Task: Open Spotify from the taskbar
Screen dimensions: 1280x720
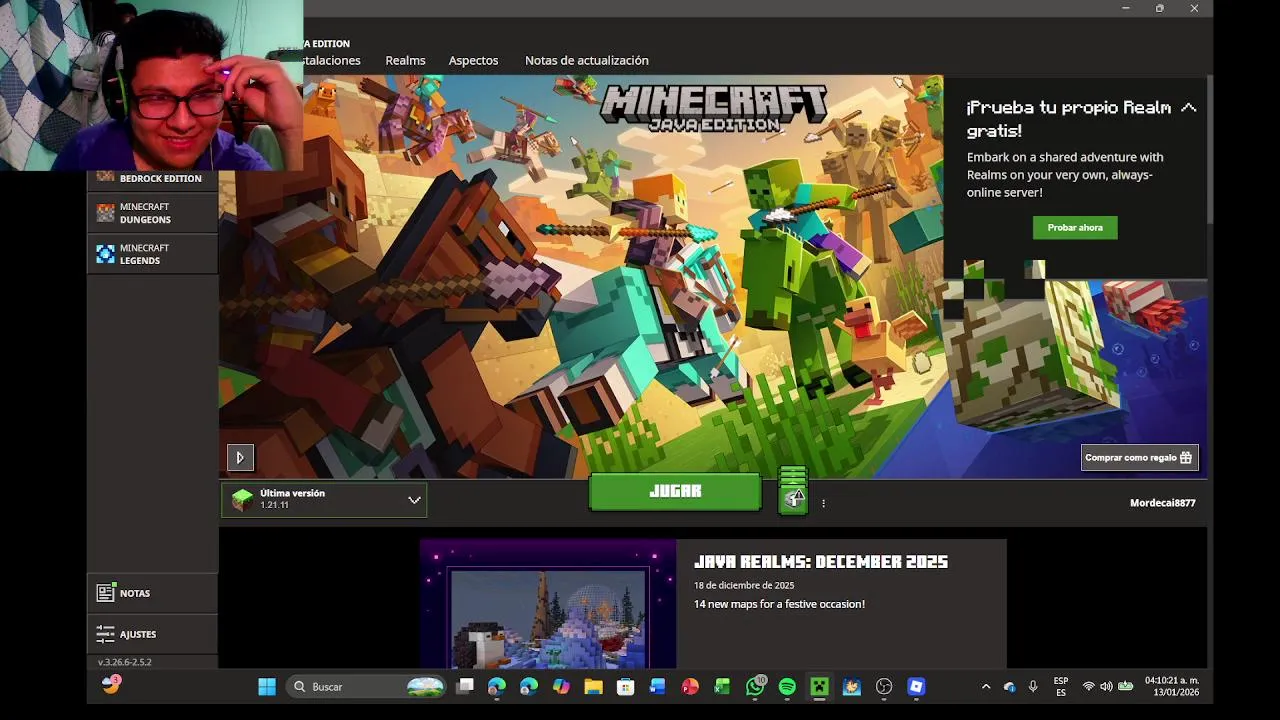Action: (x=787, y=687)
